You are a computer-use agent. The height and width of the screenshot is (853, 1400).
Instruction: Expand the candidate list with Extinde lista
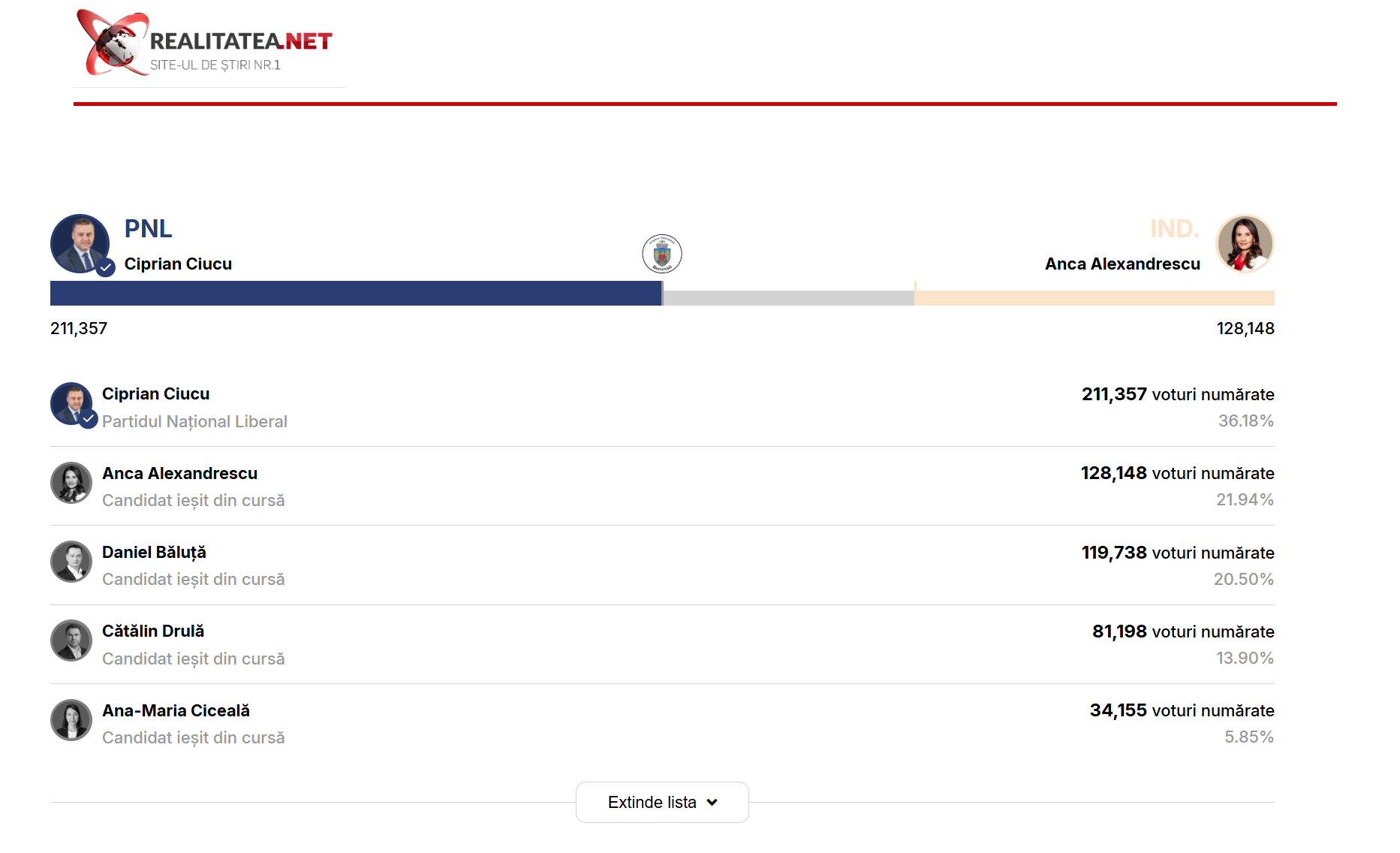pyautogui.click(x=652, y=802)
